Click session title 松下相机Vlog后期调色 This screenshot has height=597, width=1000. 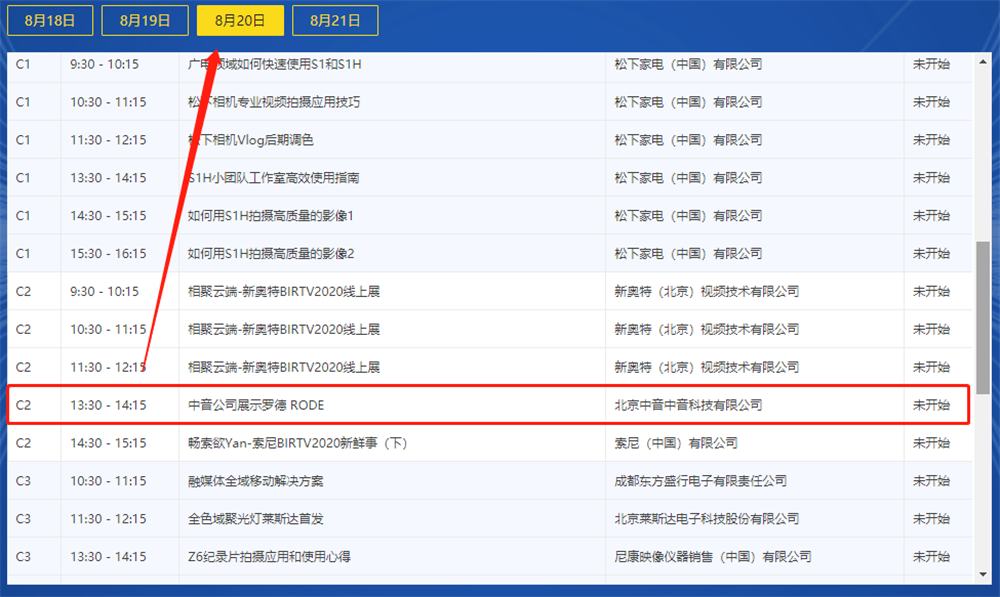(251, 140)
